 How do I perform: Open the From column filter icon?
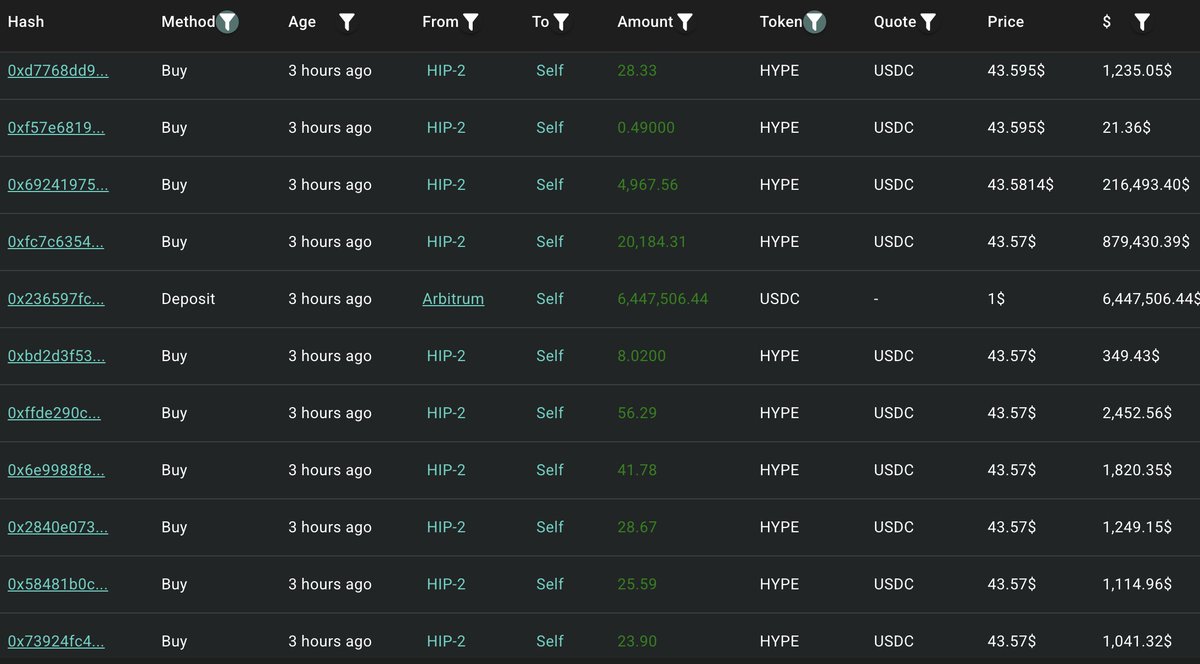pos(471,21)
